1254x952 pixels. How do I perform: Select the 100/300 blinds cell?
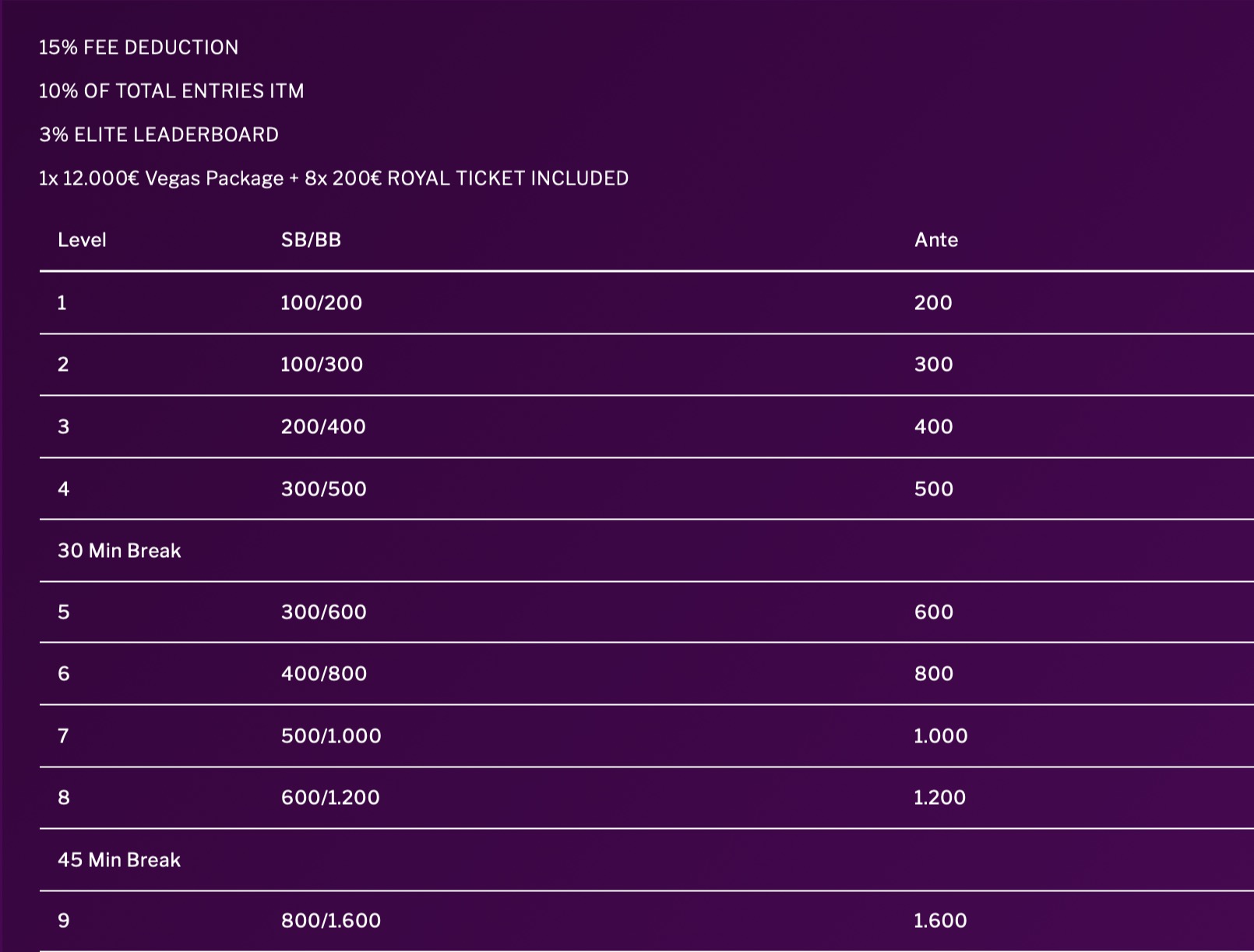(x=321, y=365)
